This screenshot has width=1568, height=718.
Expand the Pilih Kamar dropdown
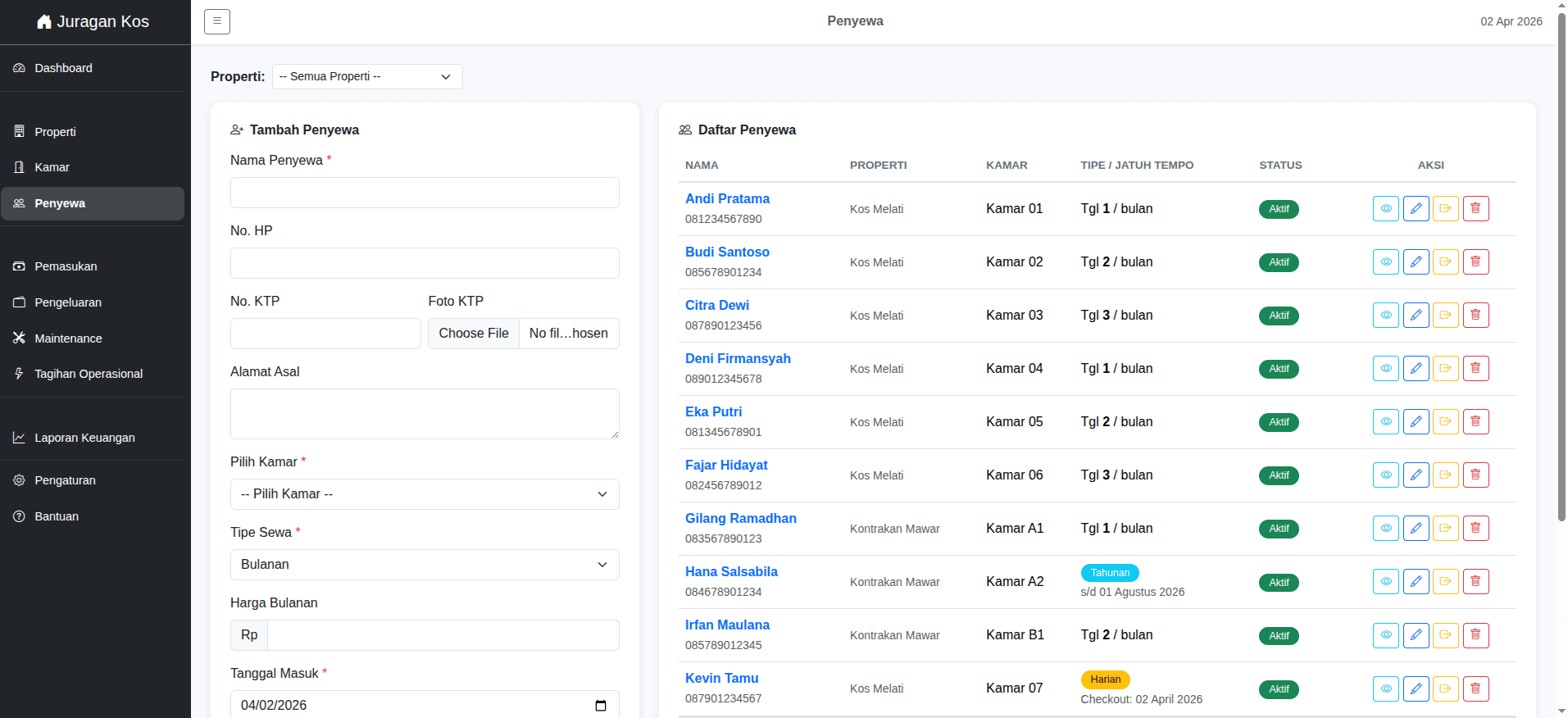tap(425, 494)
